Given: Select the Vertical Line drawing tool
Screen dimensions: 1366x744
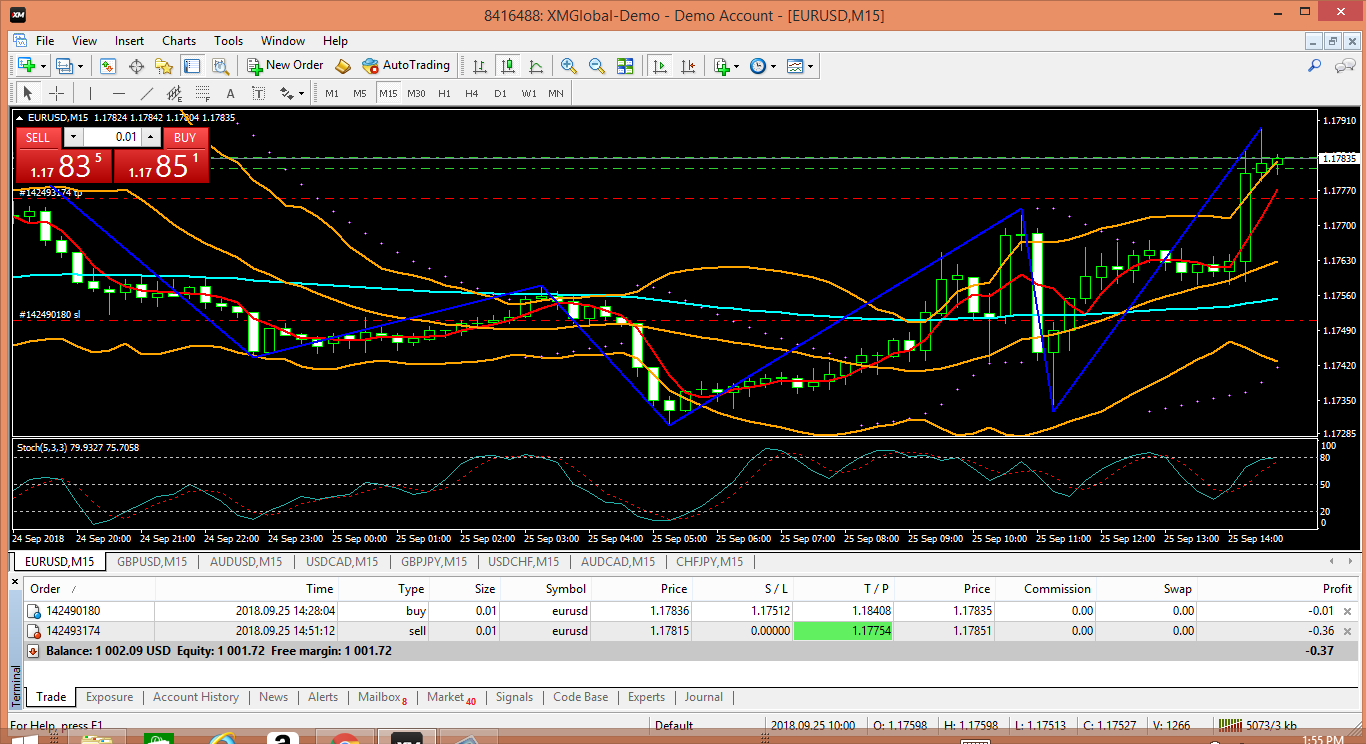Looking at the screenshot, I should (x=91, y=93).
